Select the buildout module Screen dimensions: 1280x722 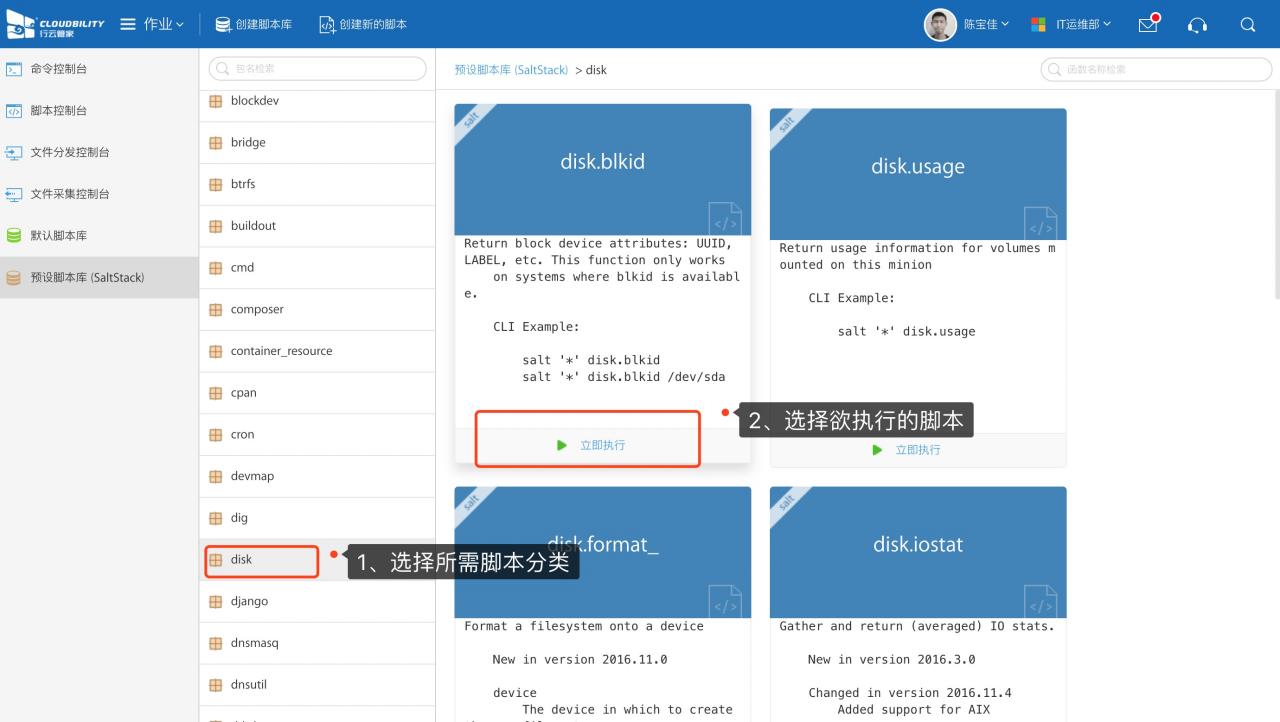click(317, 226)
